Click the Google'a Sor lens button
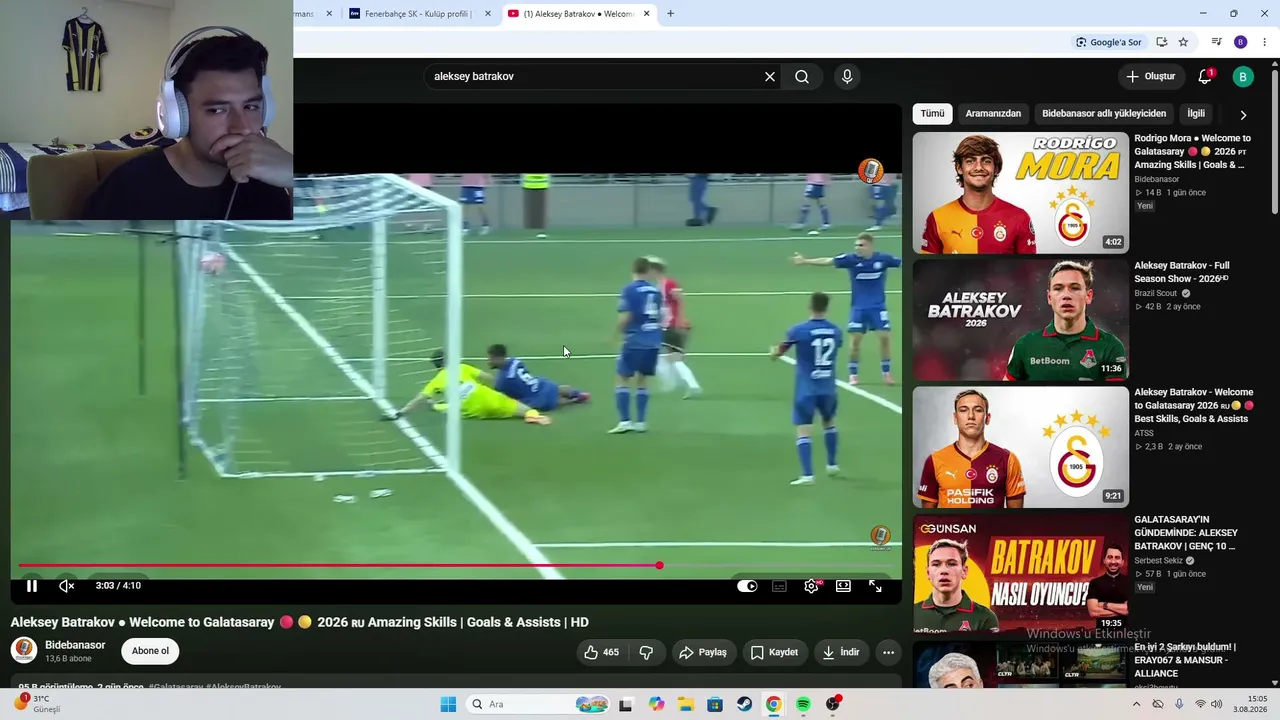This screenshot has width=1280, height=720. pos(1108,42)
